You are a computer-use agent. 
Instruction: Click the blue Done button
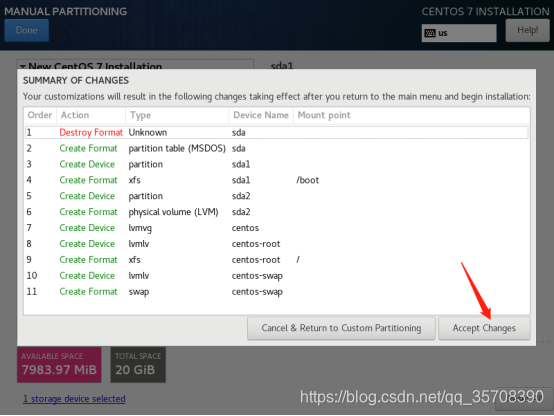click(26, 30)
